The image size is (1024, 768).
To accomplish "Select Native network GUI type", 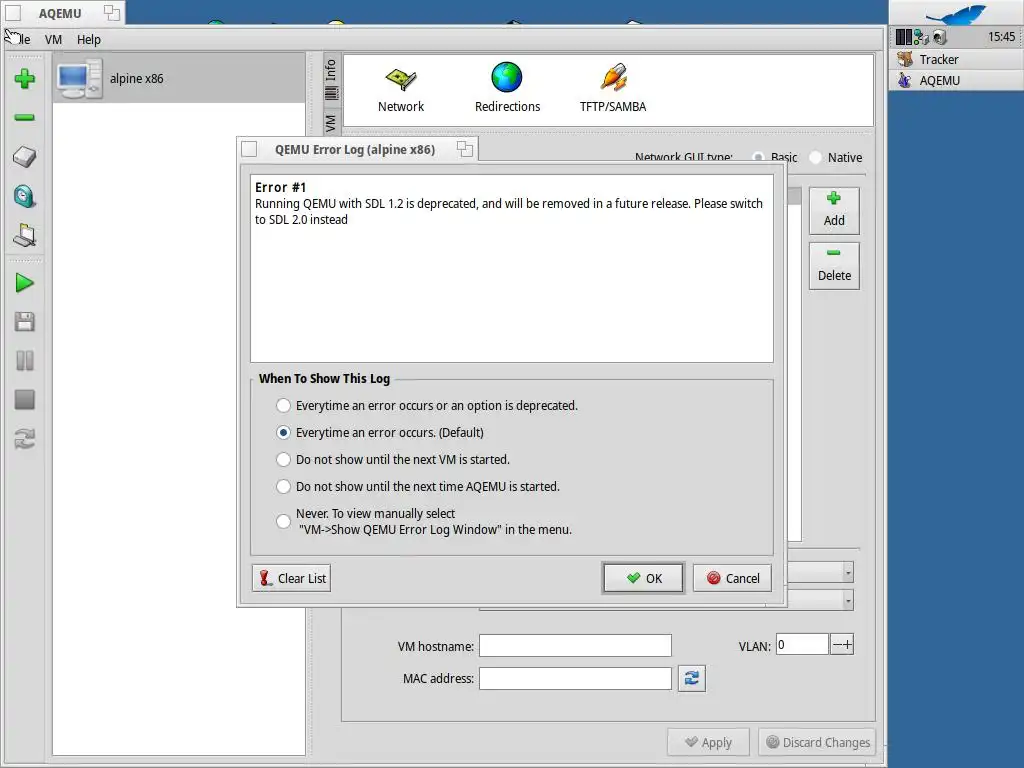I will coord(836,157).
